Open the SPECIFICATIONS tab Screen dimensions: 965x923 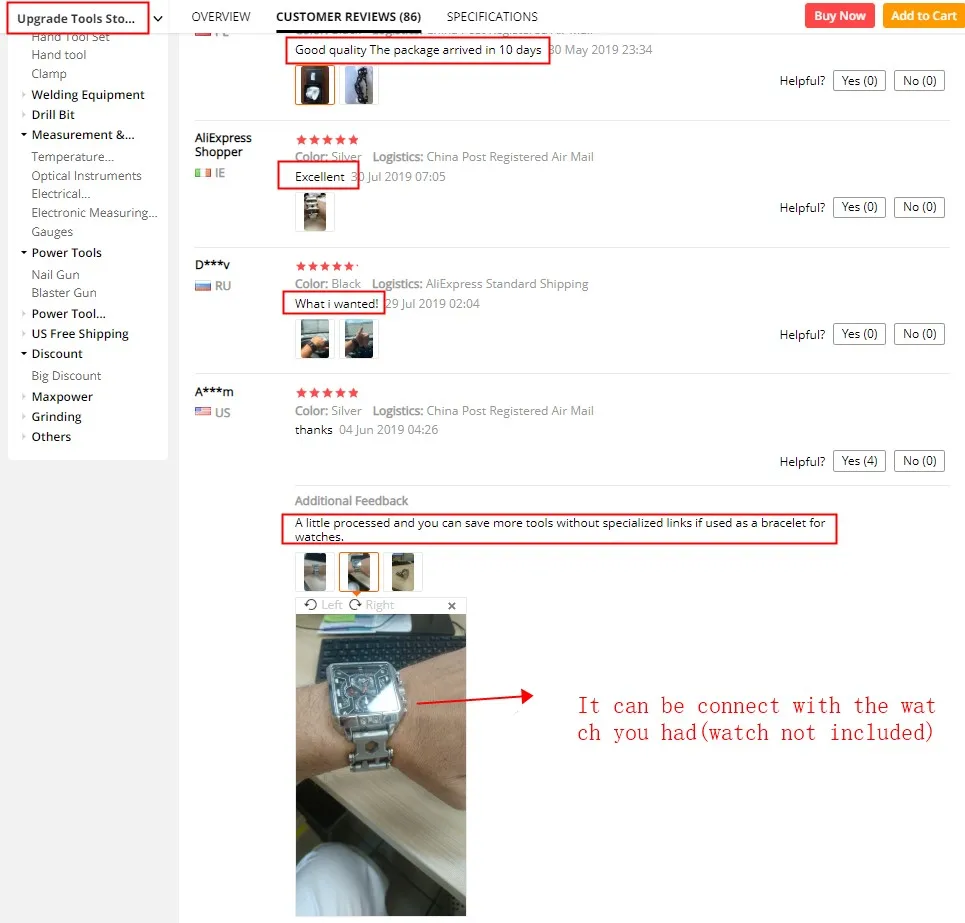coord(492,17)
